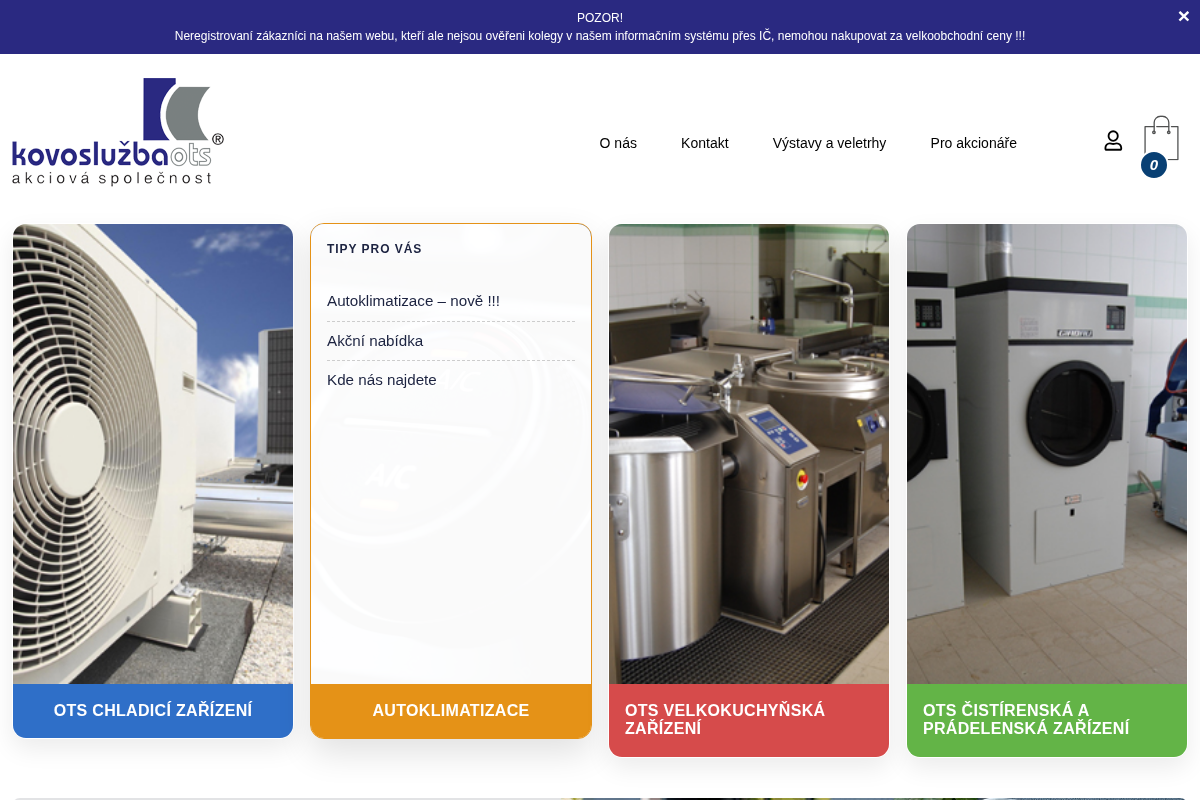Open the shopping bag cart icon
Viewport: 1200px width, 800px height.
point(1161,138)
